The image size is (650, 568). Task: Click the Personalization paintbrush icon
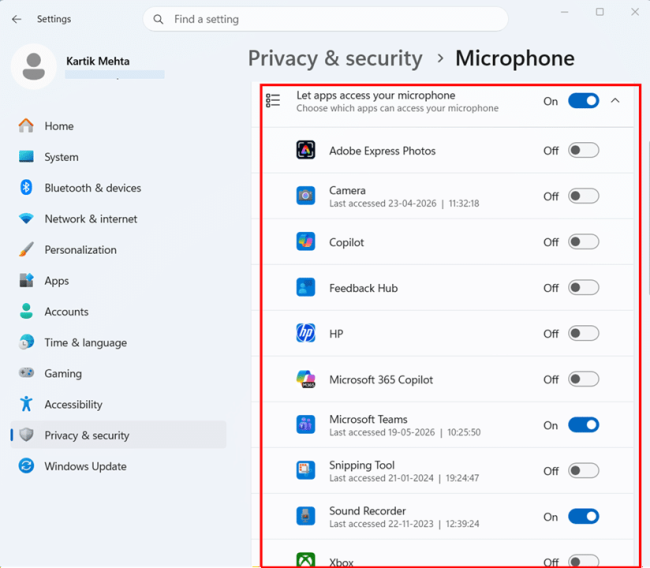[x=26, y=250]
